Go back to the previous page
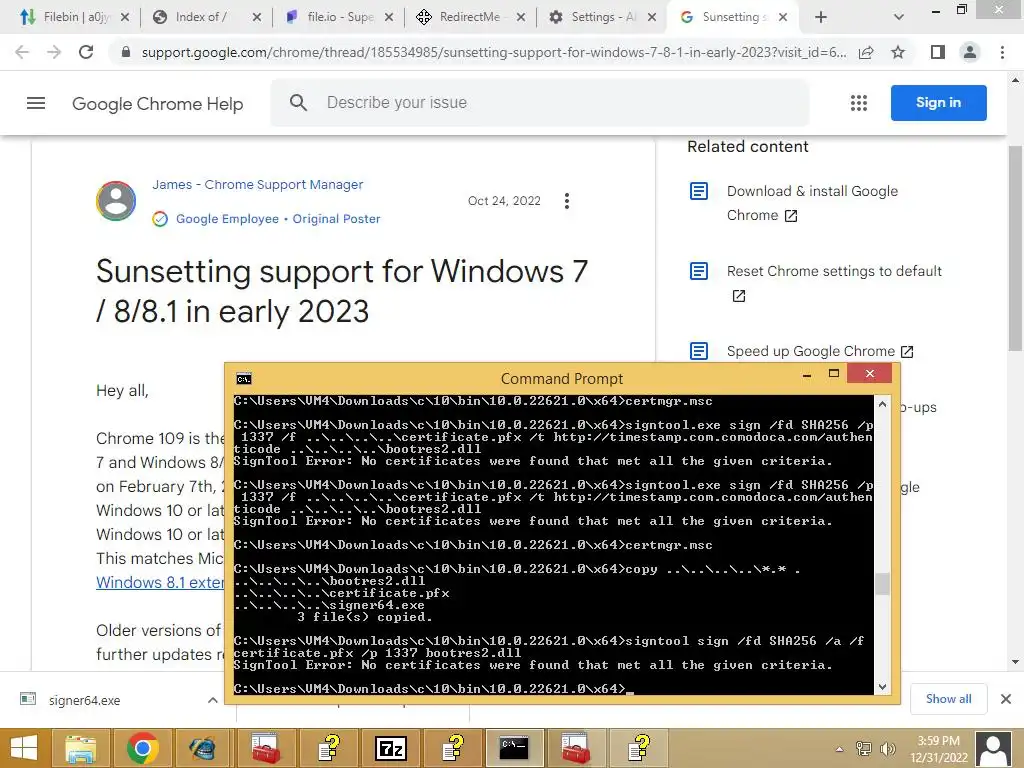Screen dimensions: 1024x768 pyautogui.click(x=22, y=52)
